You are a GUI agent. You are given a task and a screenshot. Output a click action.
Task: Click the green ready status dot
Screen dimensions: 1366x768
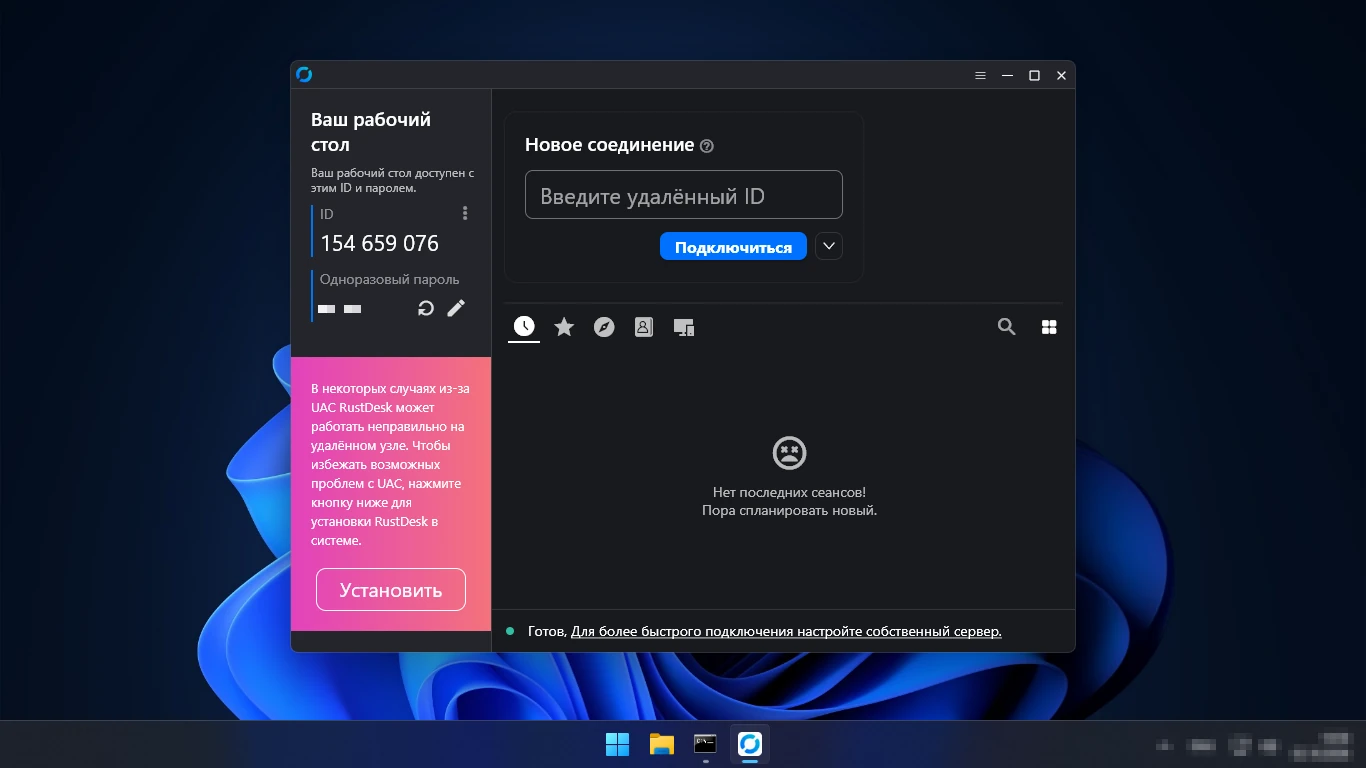coord(510,632)
